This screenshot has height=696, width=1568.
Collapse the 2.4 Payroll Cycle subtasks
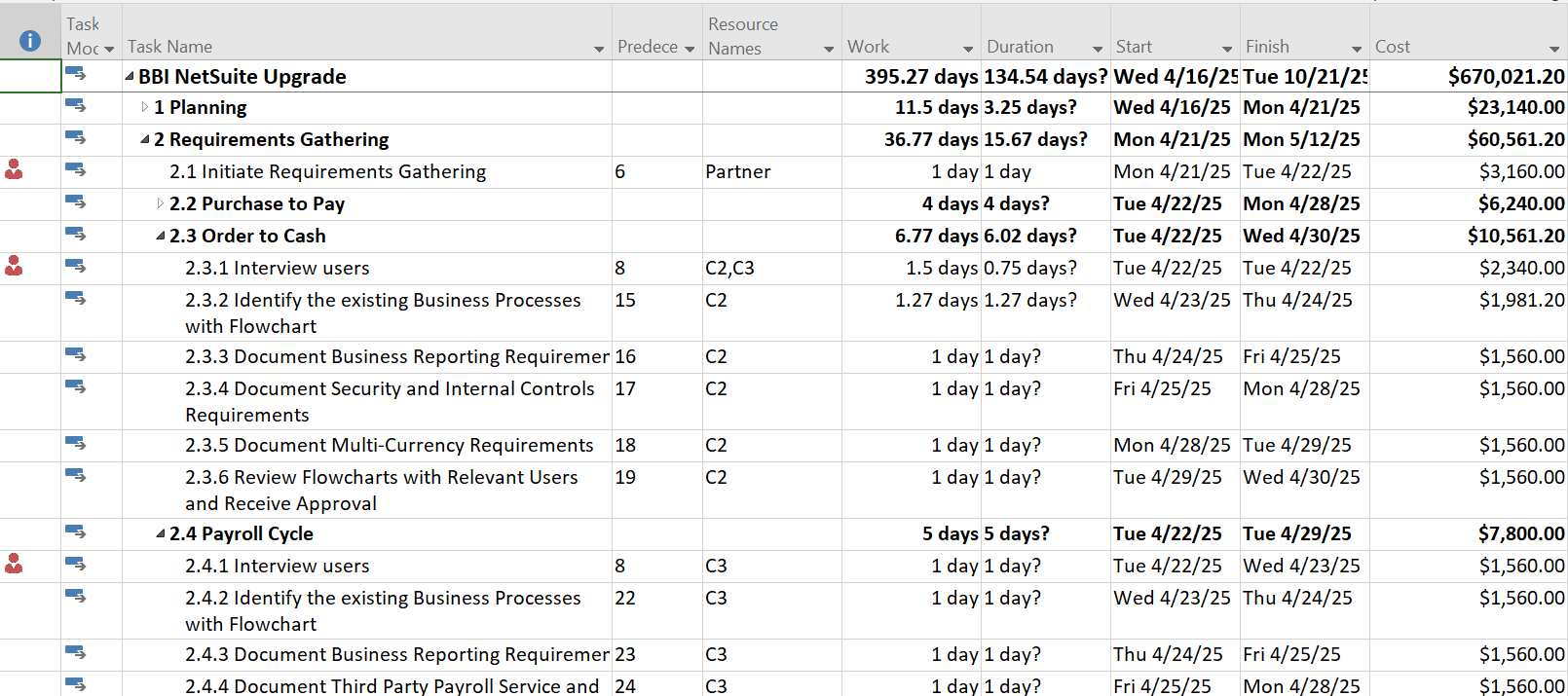(161, 533)
